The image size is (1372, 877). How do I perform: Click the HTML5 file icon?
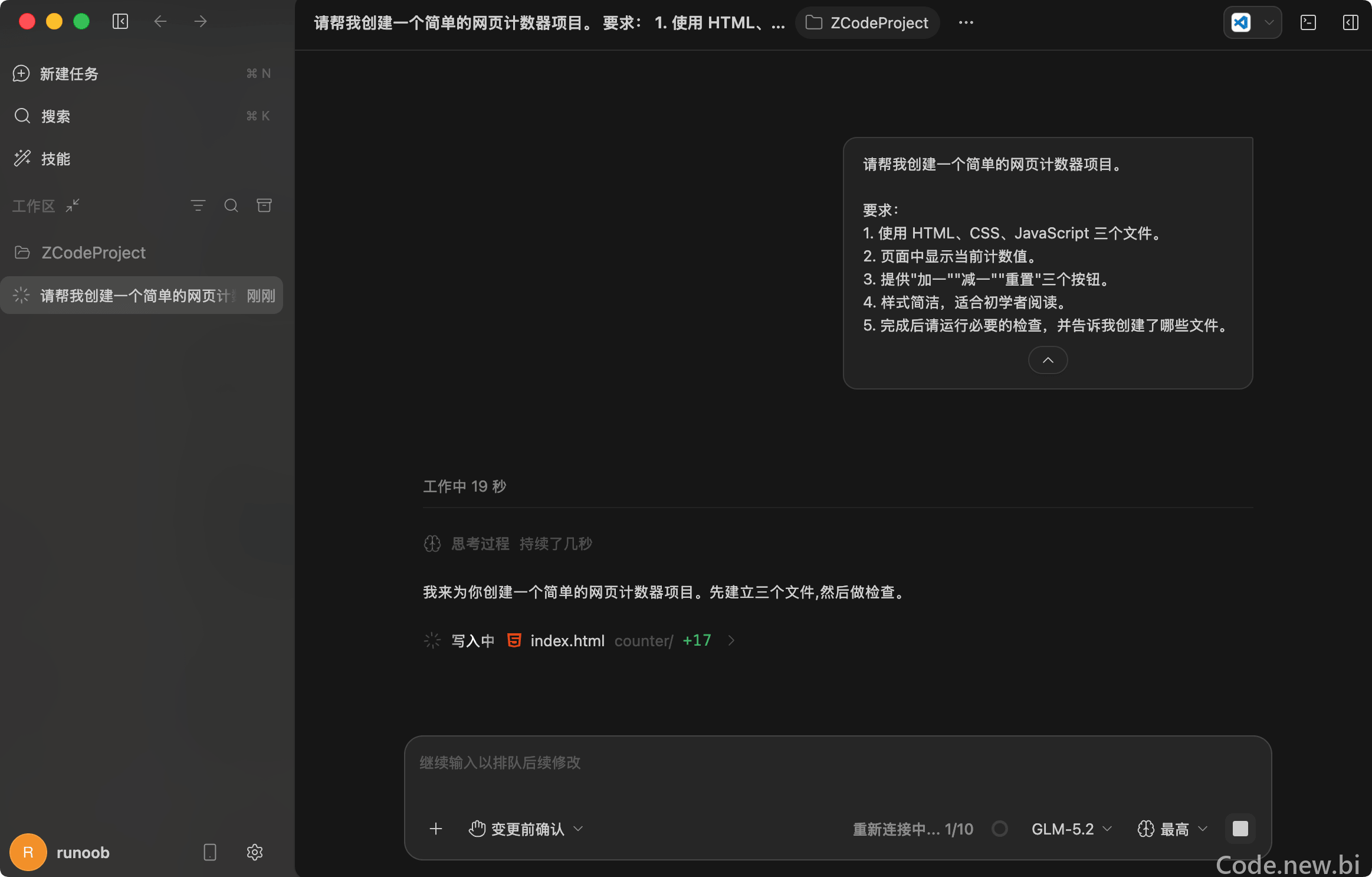point(514,640)
